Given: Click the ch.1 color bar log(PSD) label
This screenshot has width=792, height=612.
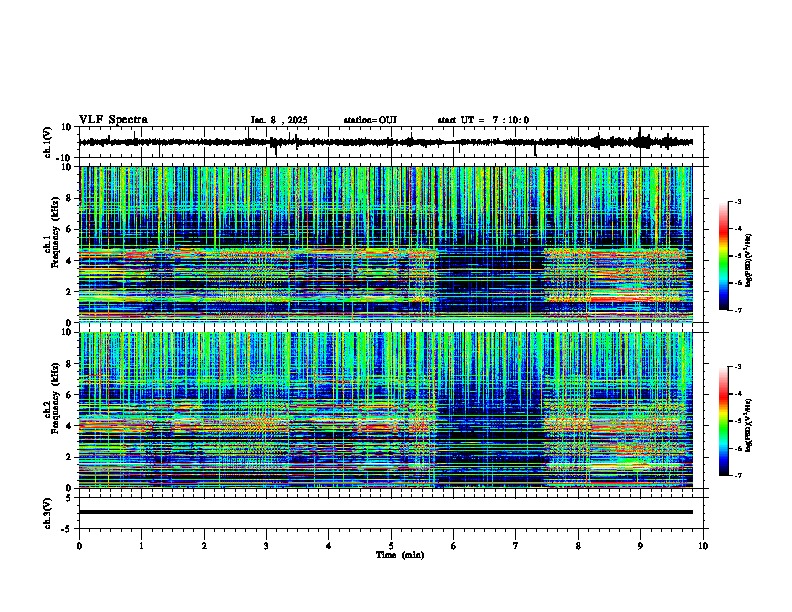Looking at the screenshot, I should point(749,260).
